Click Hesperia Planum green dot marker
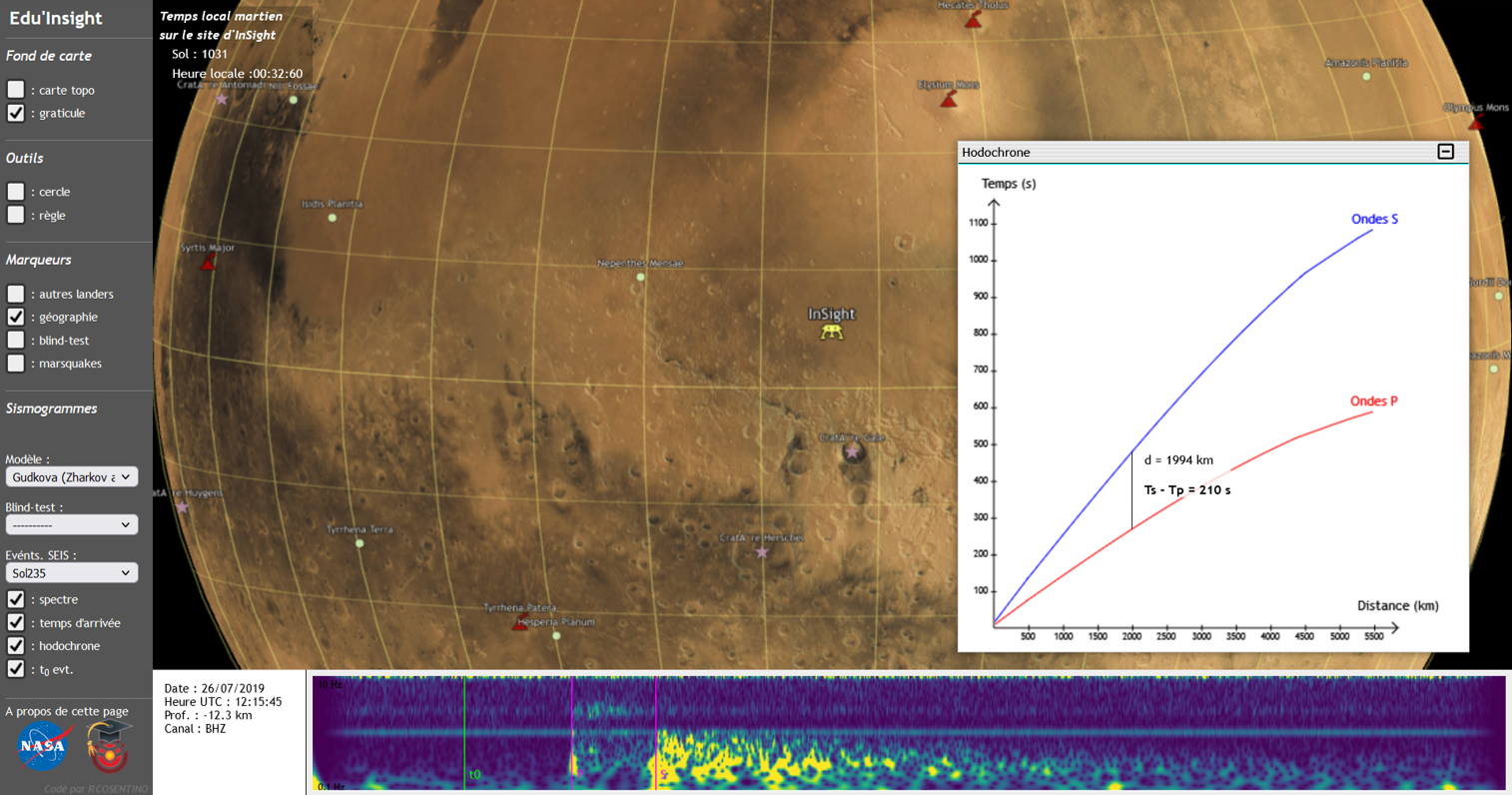The height and width of the screenshot is (795, 1512). (x=556, y=635)
